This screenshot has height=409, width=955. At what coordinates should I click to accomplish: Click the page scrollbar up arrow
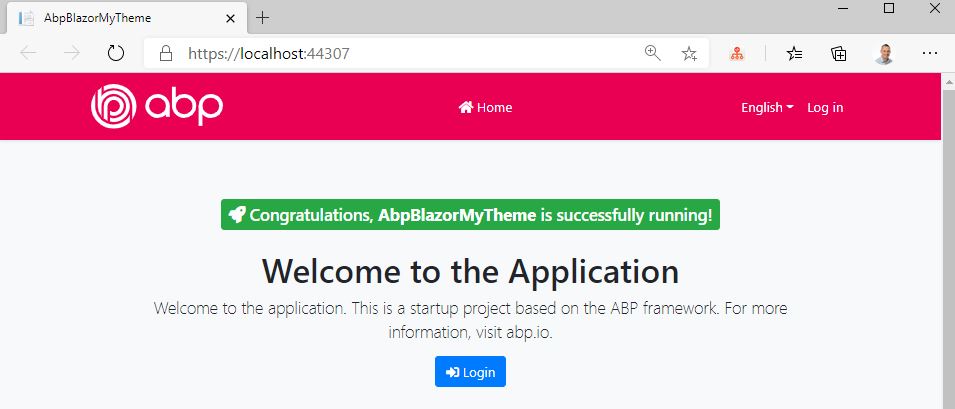pyautogui.click(x=948, y=81)
